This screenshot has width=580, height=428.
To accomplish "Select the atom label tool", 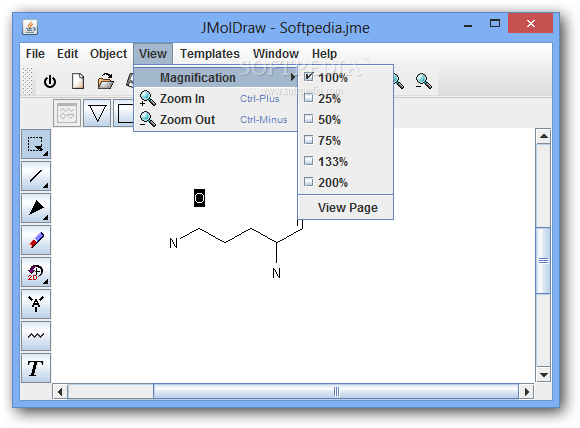I will [x=36, y=304].
